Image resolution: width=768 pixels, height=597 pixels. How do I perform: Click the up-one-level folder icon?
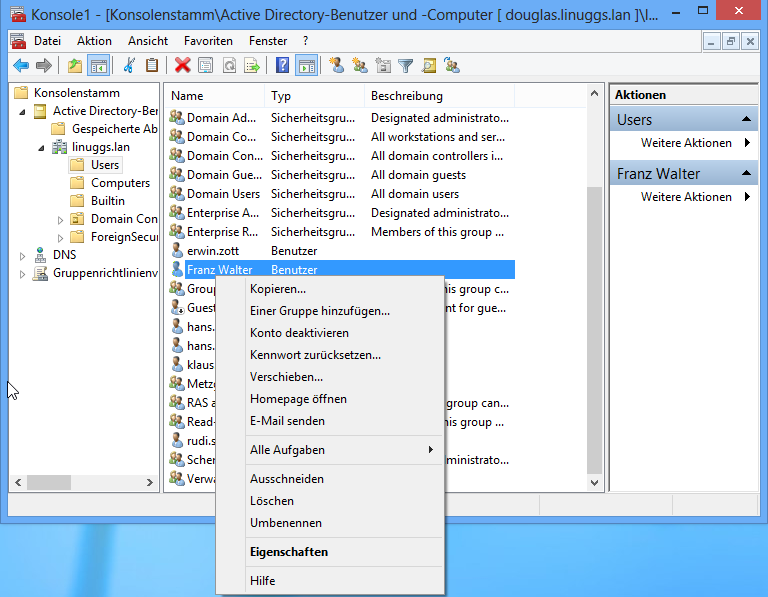tap(75, 66)
